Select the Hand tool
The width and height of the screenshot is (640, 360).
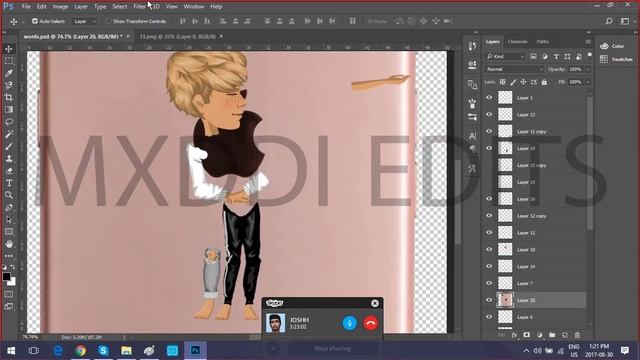point(9,244)
